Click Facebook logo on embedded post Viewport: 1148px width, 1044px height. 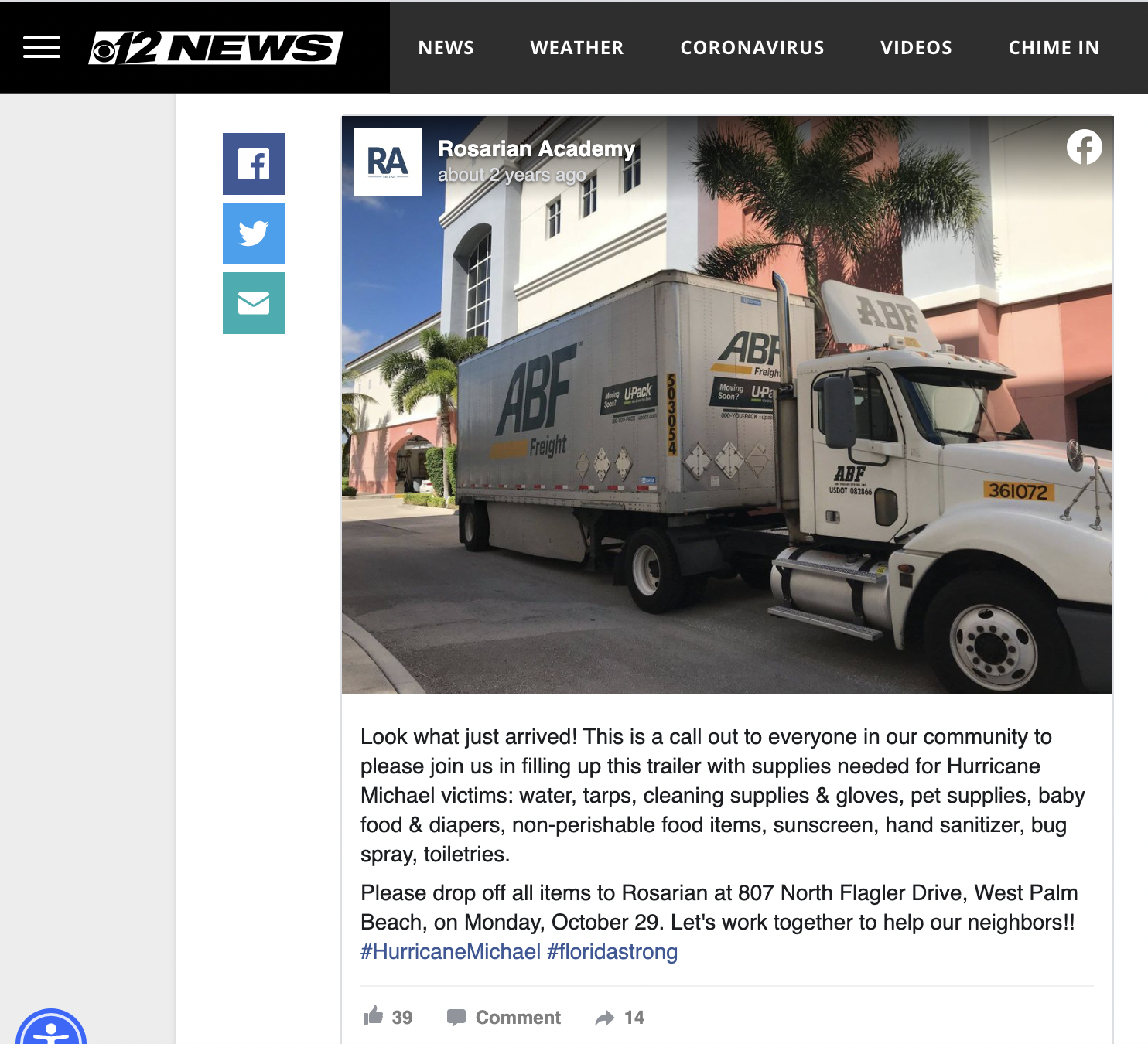pyautogui.click(x=1085, y=147)
